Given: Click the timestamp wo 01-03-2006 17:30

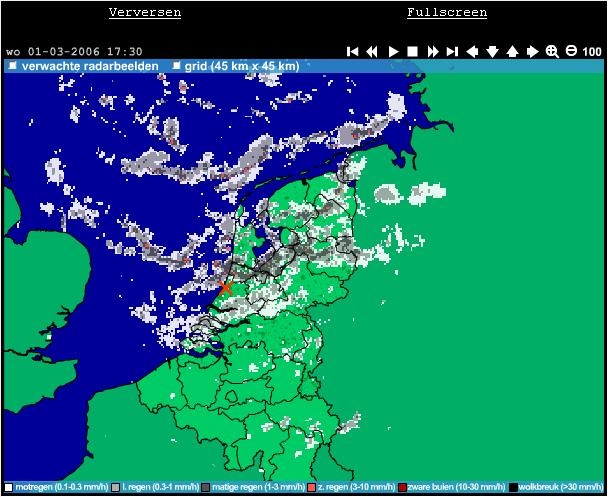Looking at the screenshot, I should point(74,52).
